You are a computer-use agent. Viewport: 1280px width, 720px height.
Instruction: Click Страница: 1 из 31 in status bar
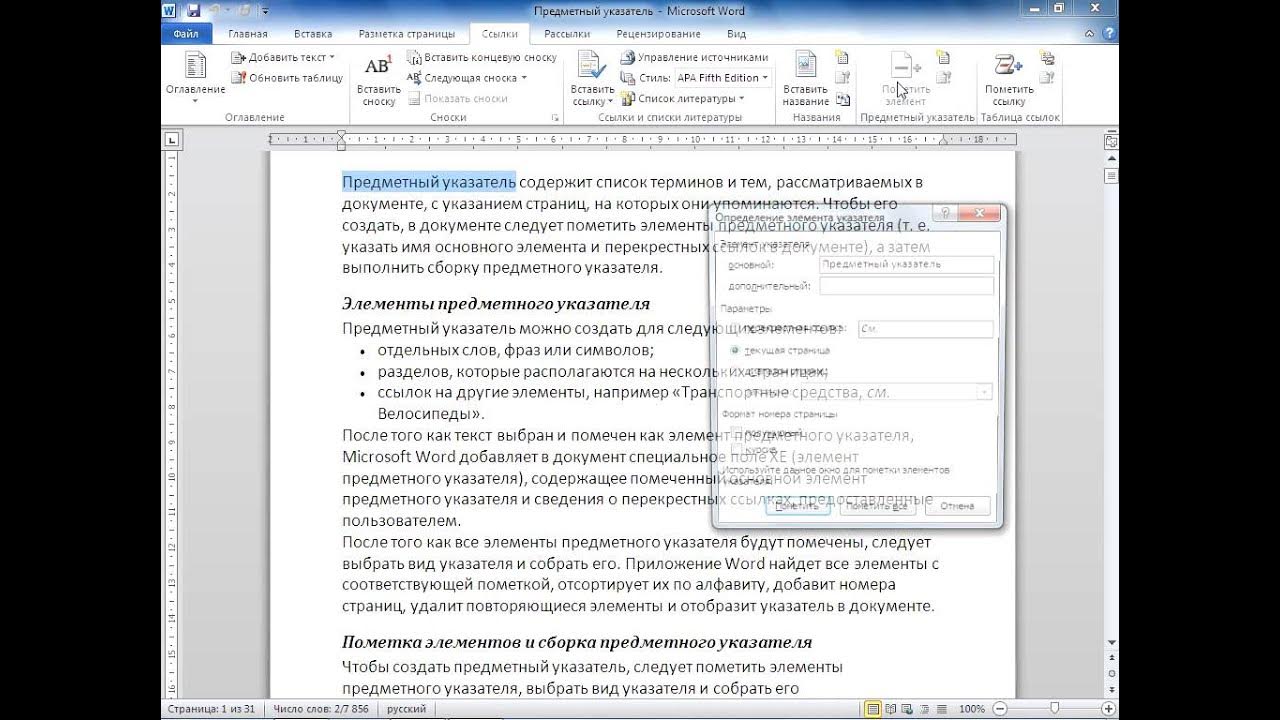point(211,709)
